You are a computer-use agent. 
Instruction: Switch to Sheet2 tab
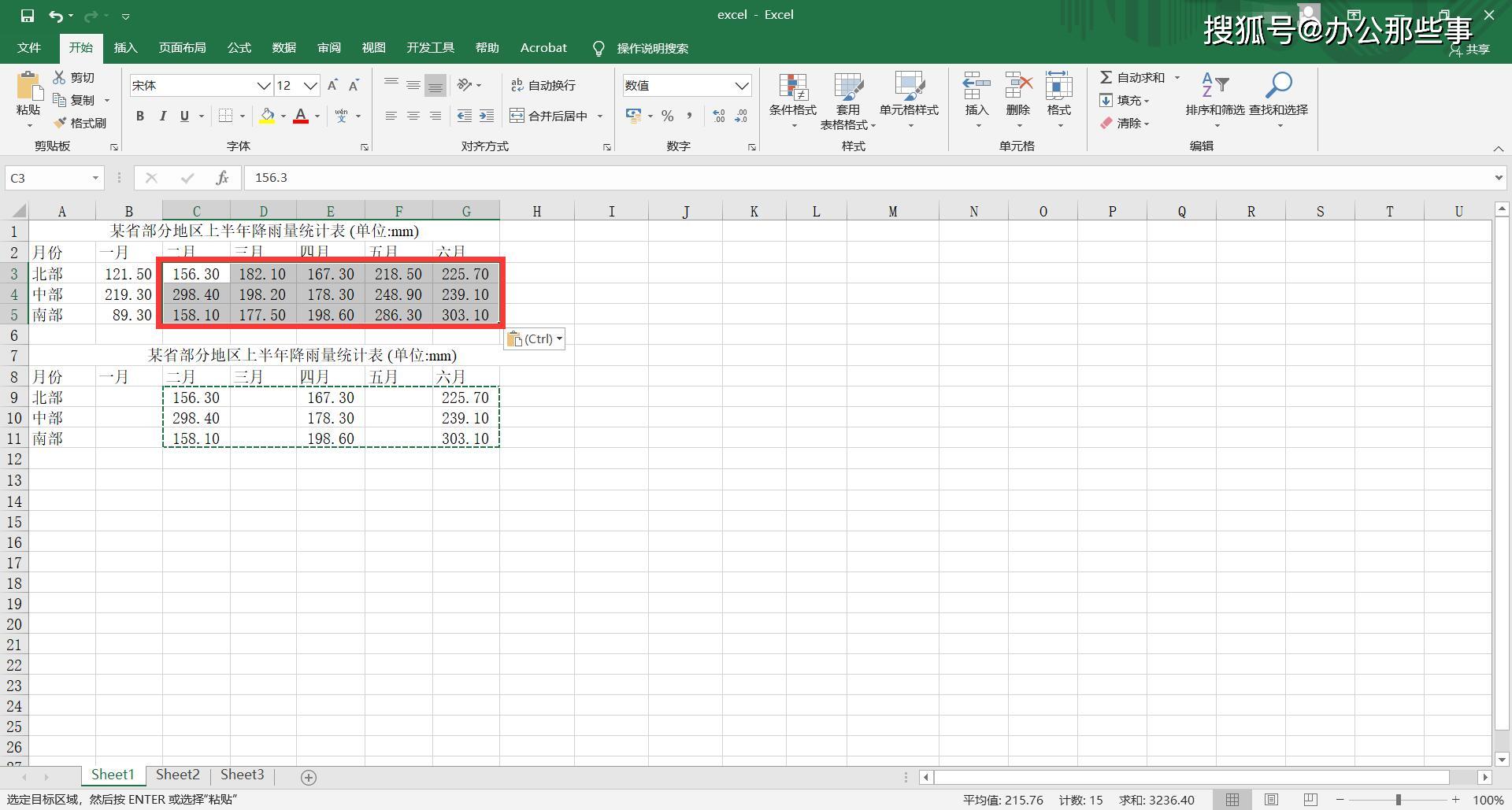pyautogui.click(x=177, y=775)
